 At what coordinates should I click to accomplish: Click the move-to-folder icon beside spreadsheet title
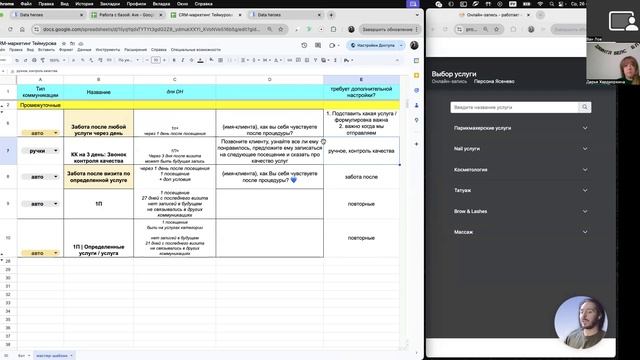point(72,43)
